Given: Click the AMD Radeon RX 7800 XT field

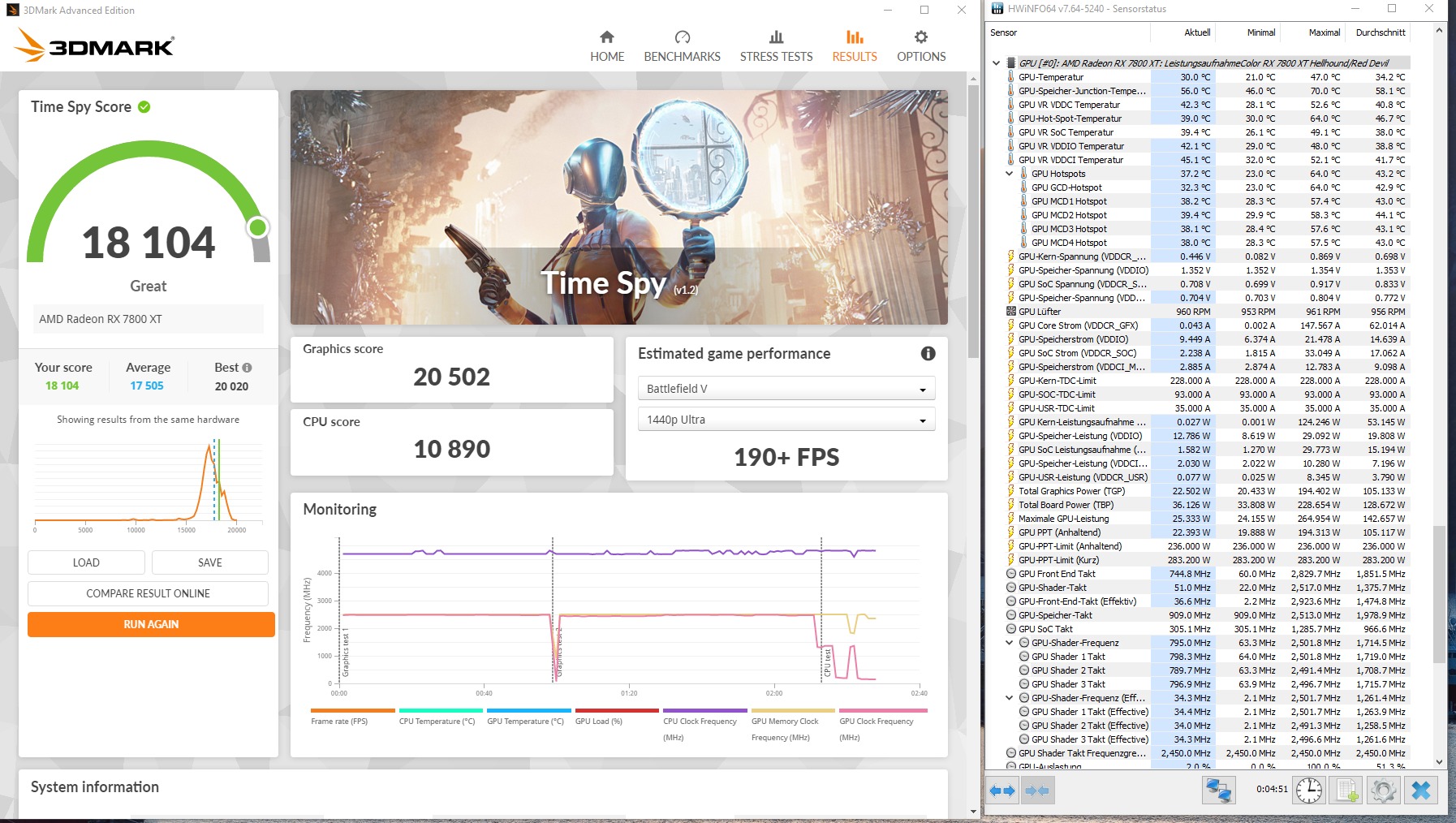Looking at the screenshot, I should pos(148,319).
